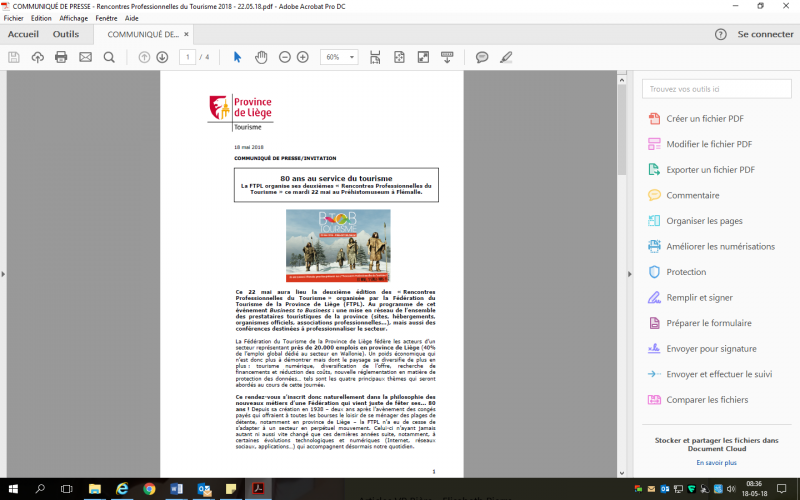This screenshot has height=500, width=800.
Task: Expand the left navigation pane arrow
Action: click(x=3, y=274)
